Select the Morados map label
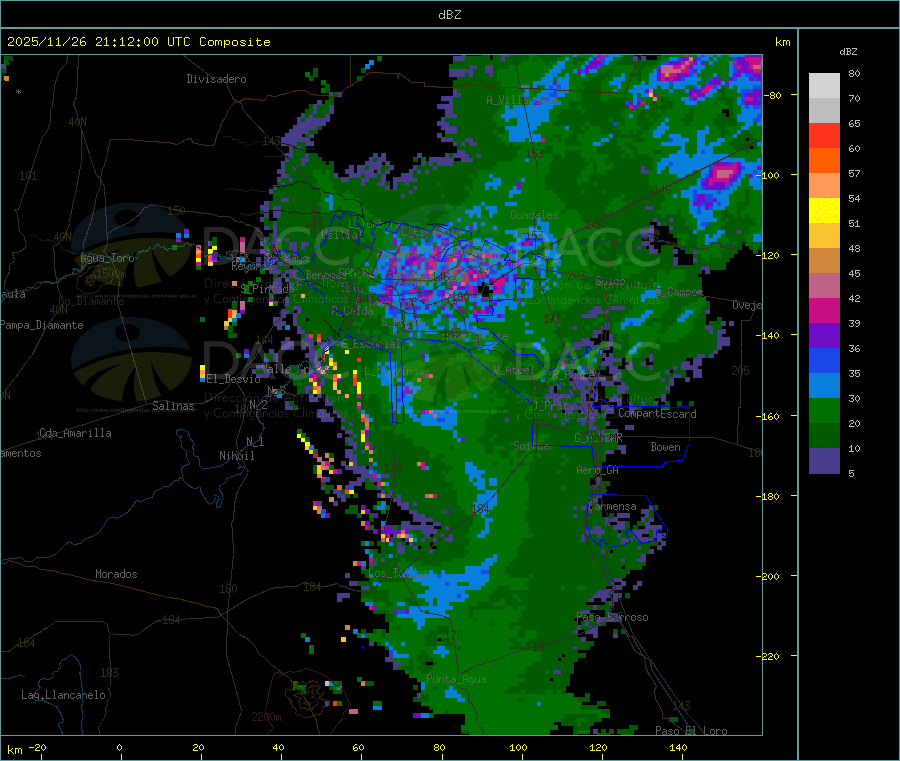900x761 pixels. (116, 574)
